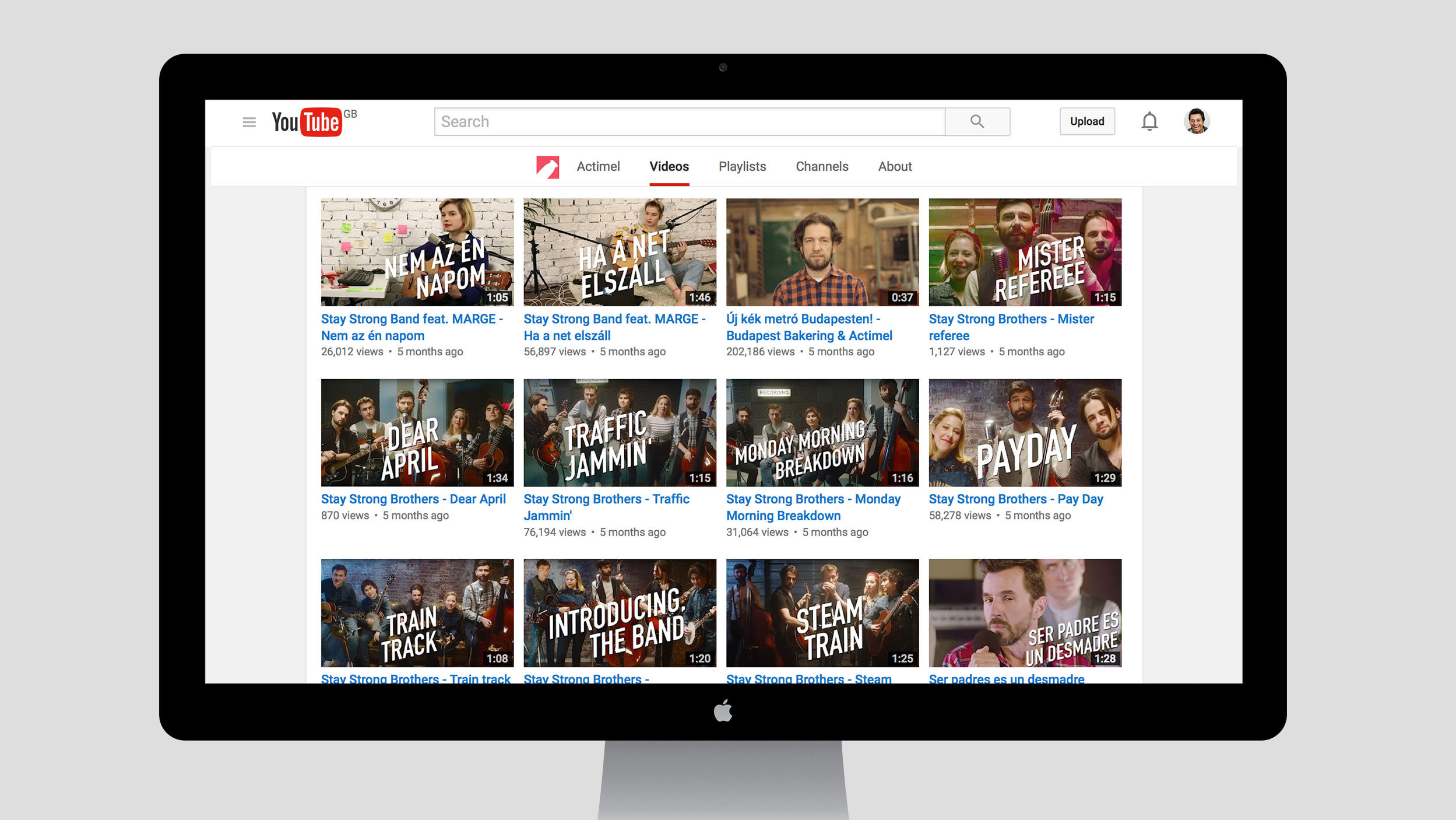The image size is (1456, 820).
Task: Switch to the Playlists tab
Action: point(742,167)
